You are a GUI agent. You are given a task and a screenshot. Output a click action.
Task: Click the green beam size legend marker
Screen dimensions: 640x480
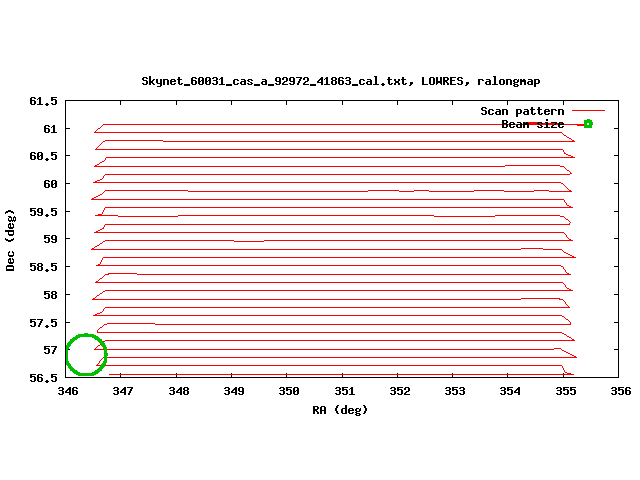[x=588, y=124]
